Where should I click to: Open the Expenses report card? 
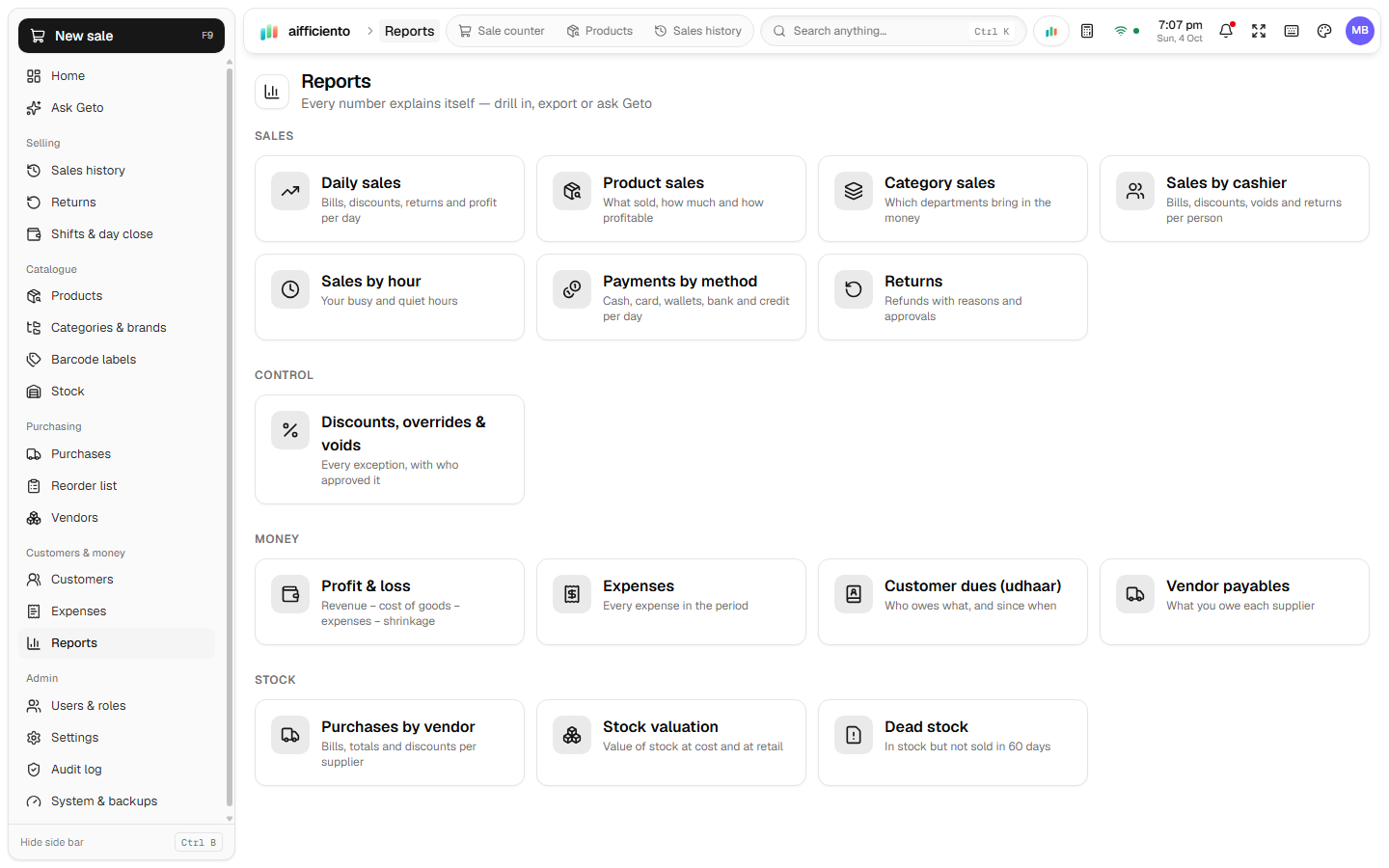point(671,602)
